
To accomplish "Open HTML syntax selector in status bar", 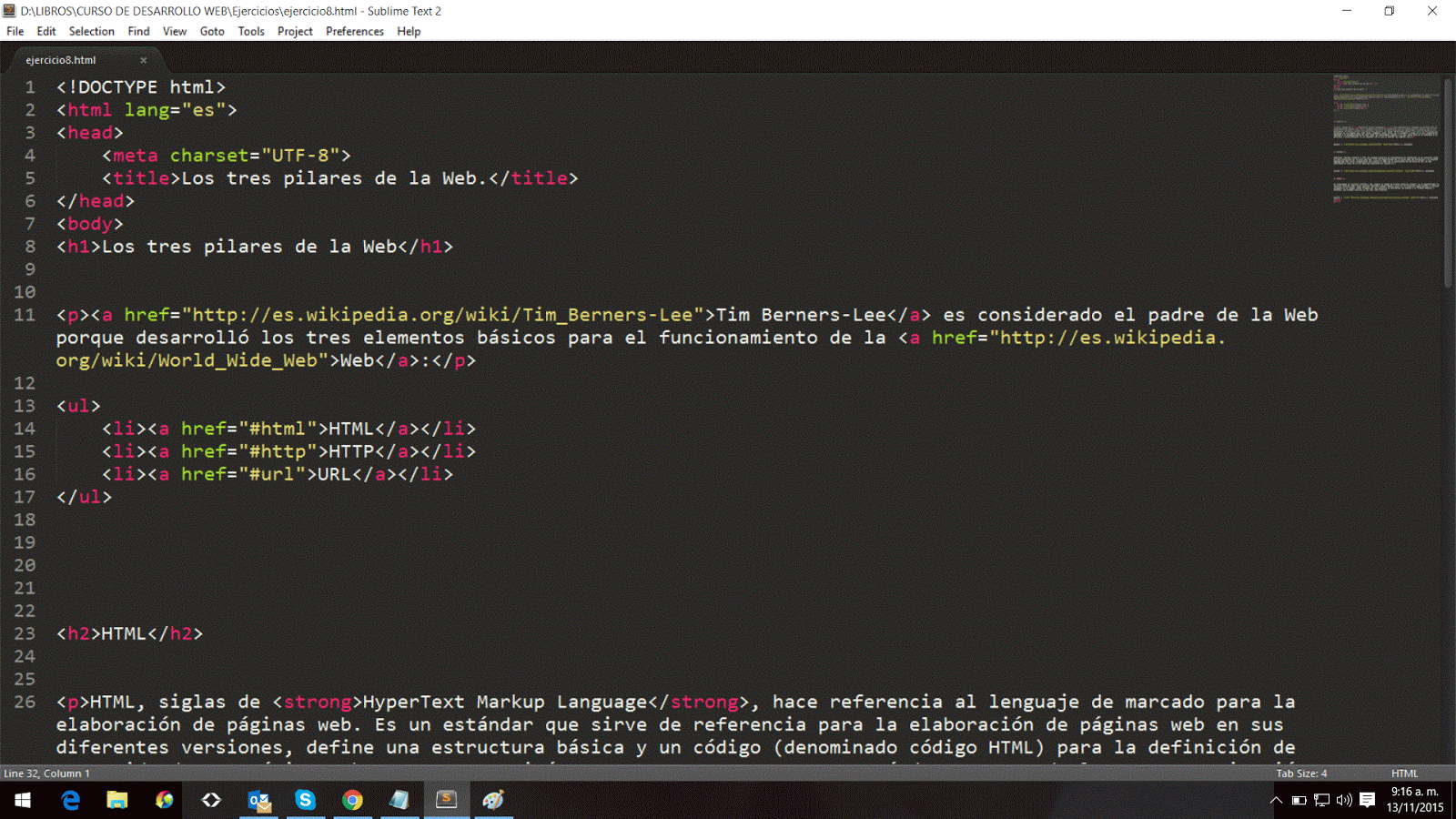I will pyautogui.click(x=1404, y=773).
